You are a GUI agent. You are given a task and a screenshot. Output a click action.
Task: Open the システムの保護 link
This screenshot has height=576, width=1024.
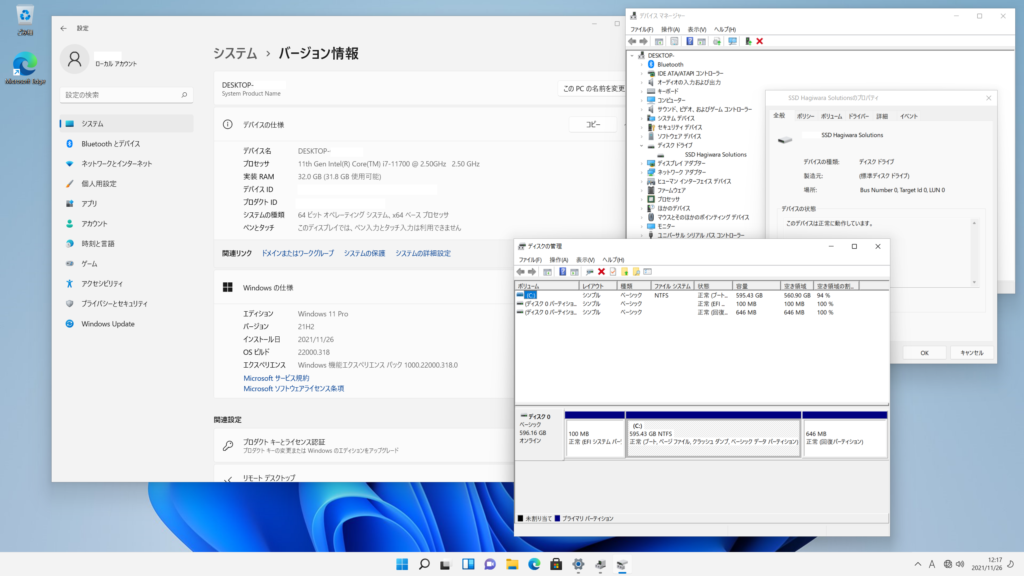click(x=364, y=253)
